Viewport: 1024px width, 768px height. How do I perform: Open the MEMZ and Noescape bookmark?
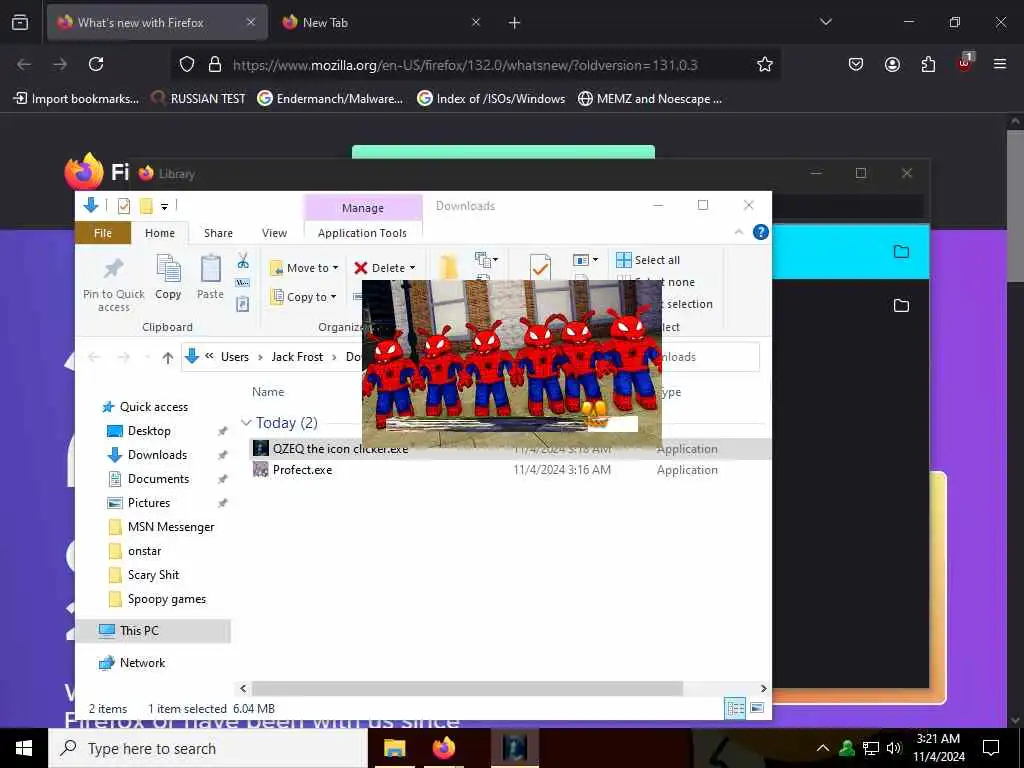[x=650, y=99]
